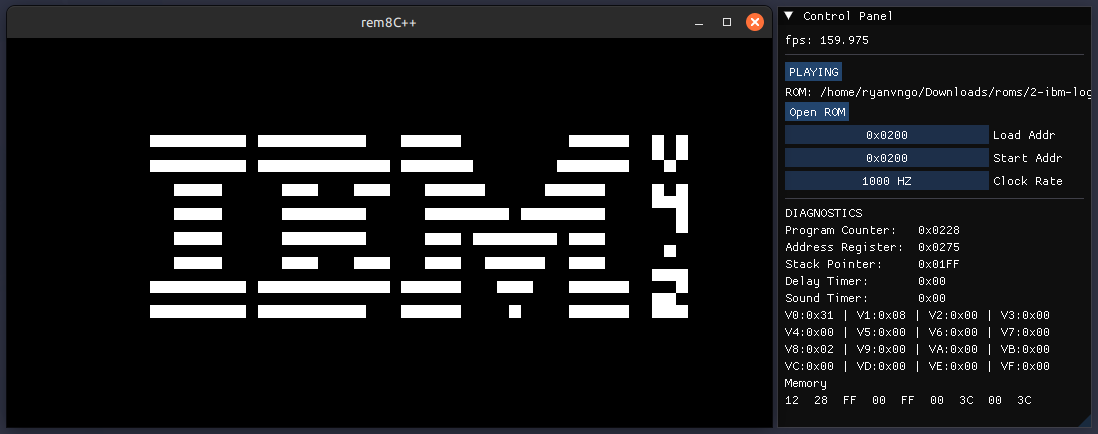Screen dimensions: 1098x434
Task: Click the Memory label
Action: [x=806, y=384]
